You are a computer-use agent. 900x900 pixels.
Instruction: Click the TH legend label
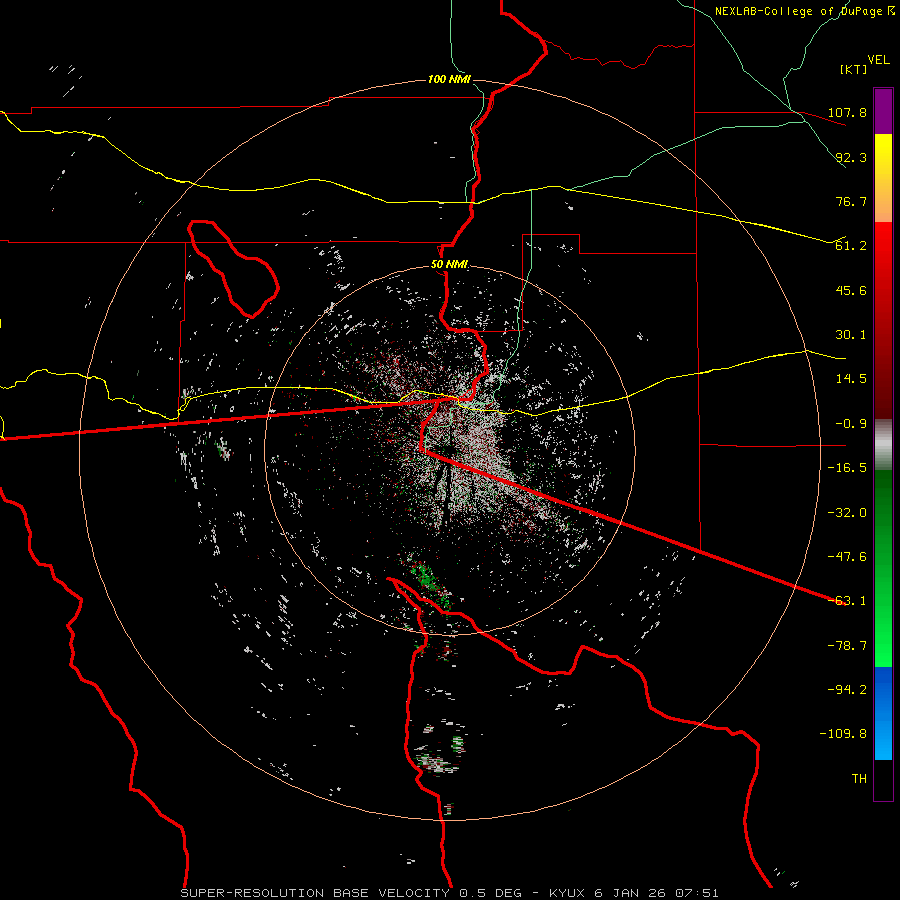coord(859,779)
